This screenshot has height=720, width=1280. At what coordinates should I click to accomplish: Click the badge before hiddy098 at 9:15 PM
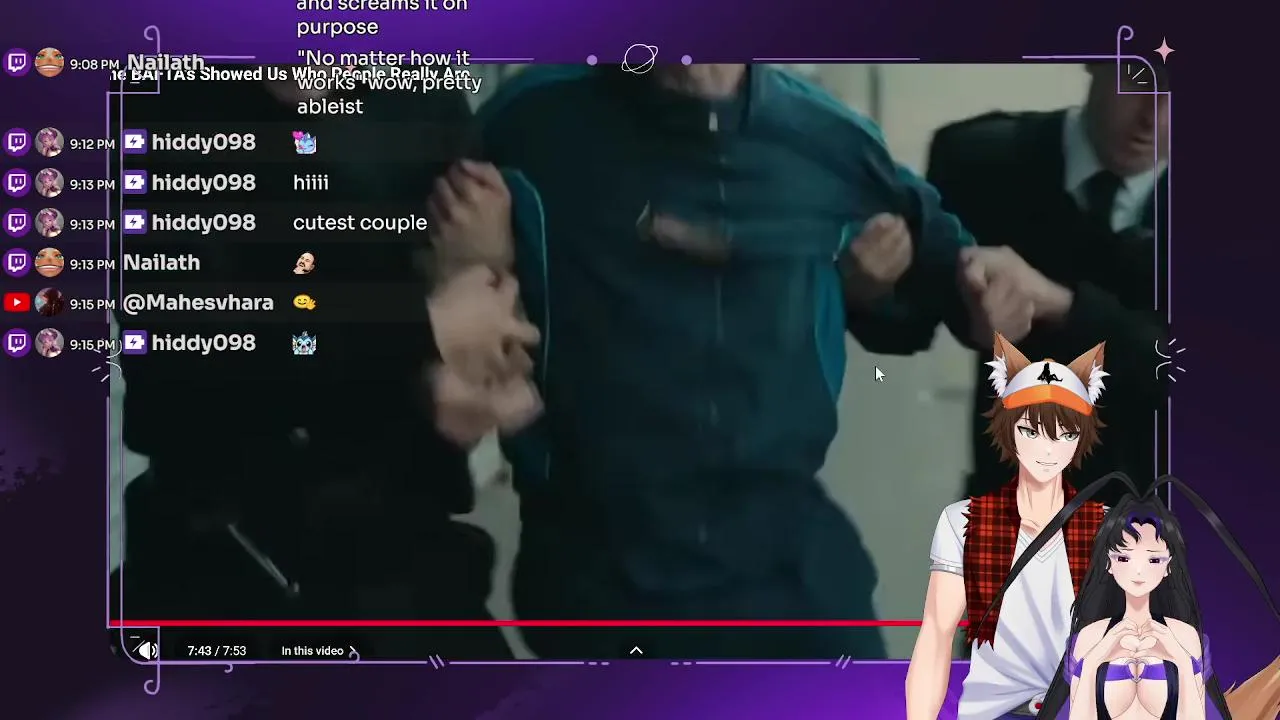(134, 342)
